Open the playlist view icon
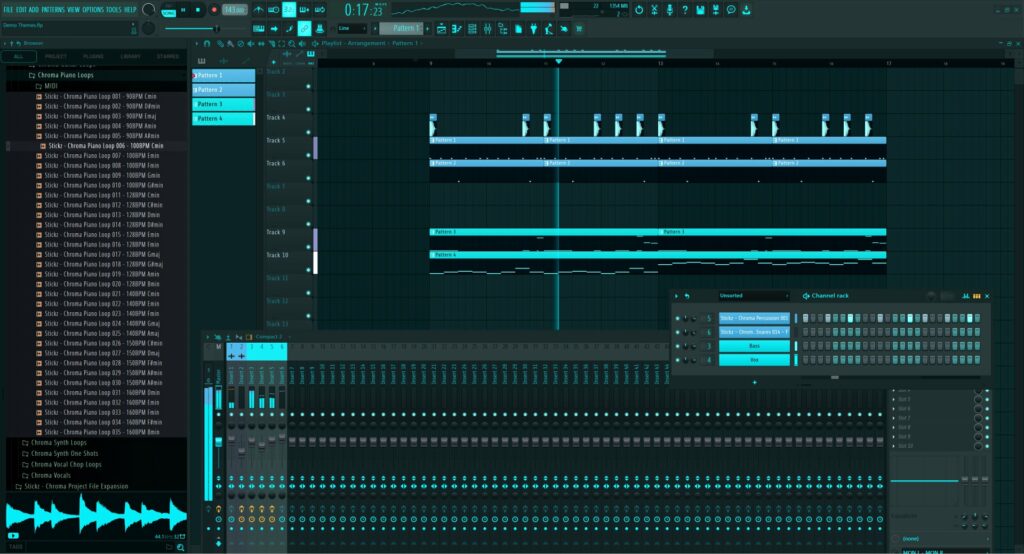The width and height of the screenshot is (1024, 554). click(x=441, y=29)
